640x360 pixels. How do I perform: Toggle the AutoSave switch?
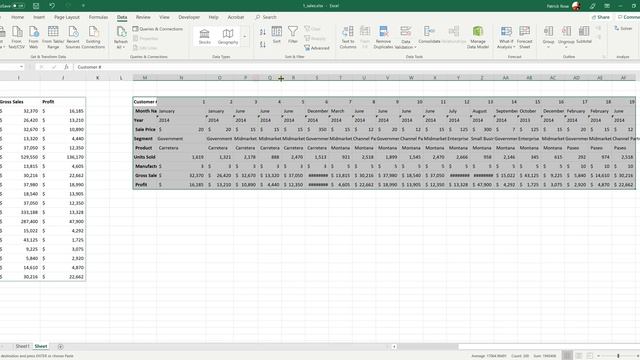pyautogui.click(x=19, y=6)
